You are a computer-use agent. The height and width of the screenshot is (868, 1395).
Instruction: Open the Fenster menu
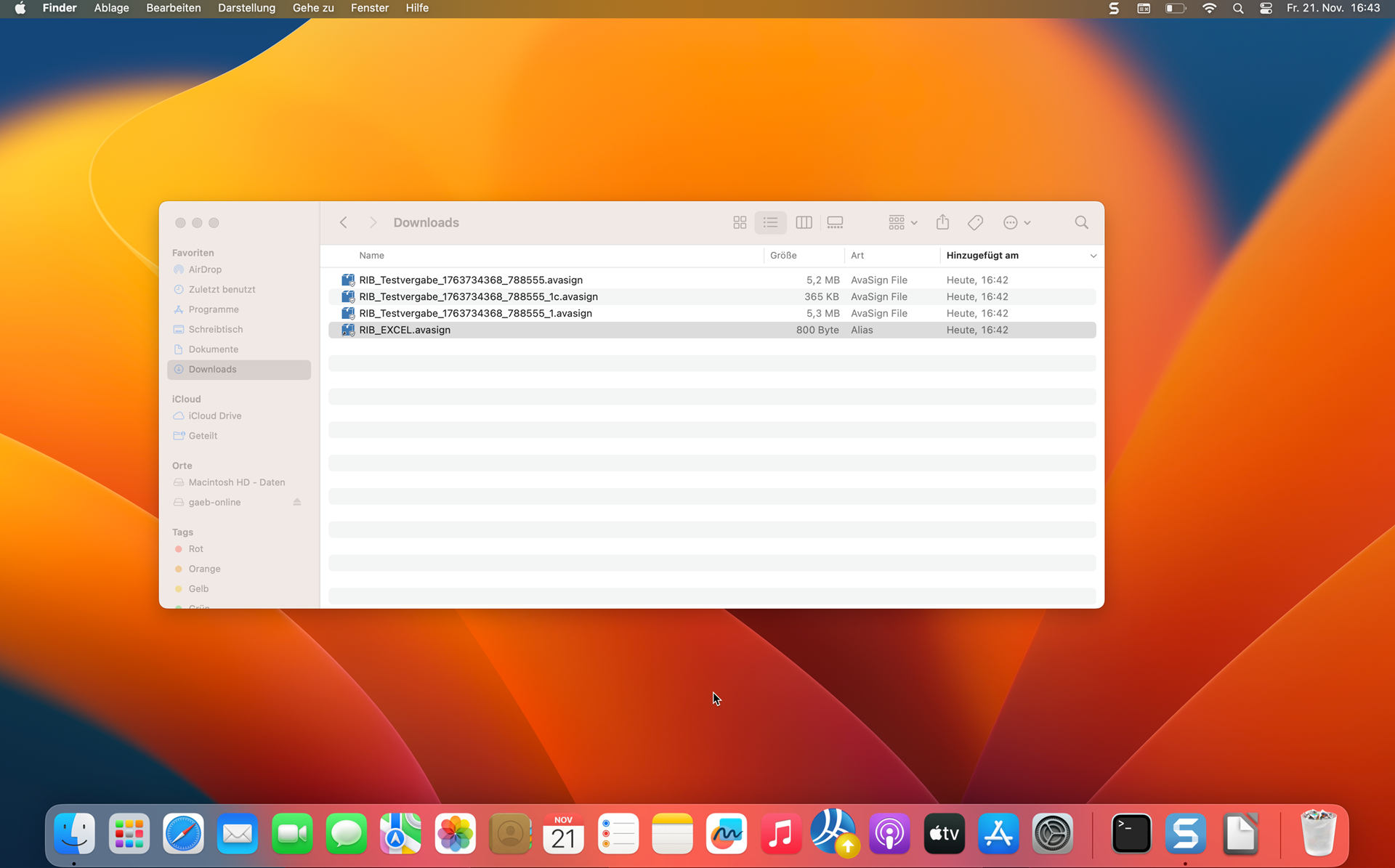coord(369,8)
